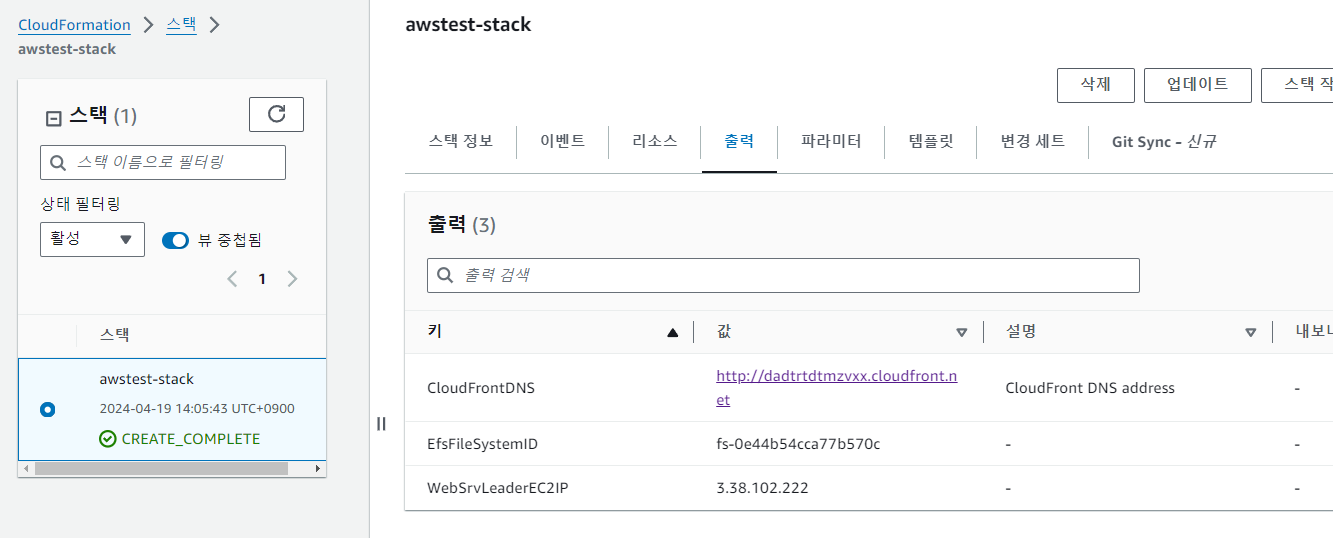Select the awstest-stack radio button

(48, 409)
